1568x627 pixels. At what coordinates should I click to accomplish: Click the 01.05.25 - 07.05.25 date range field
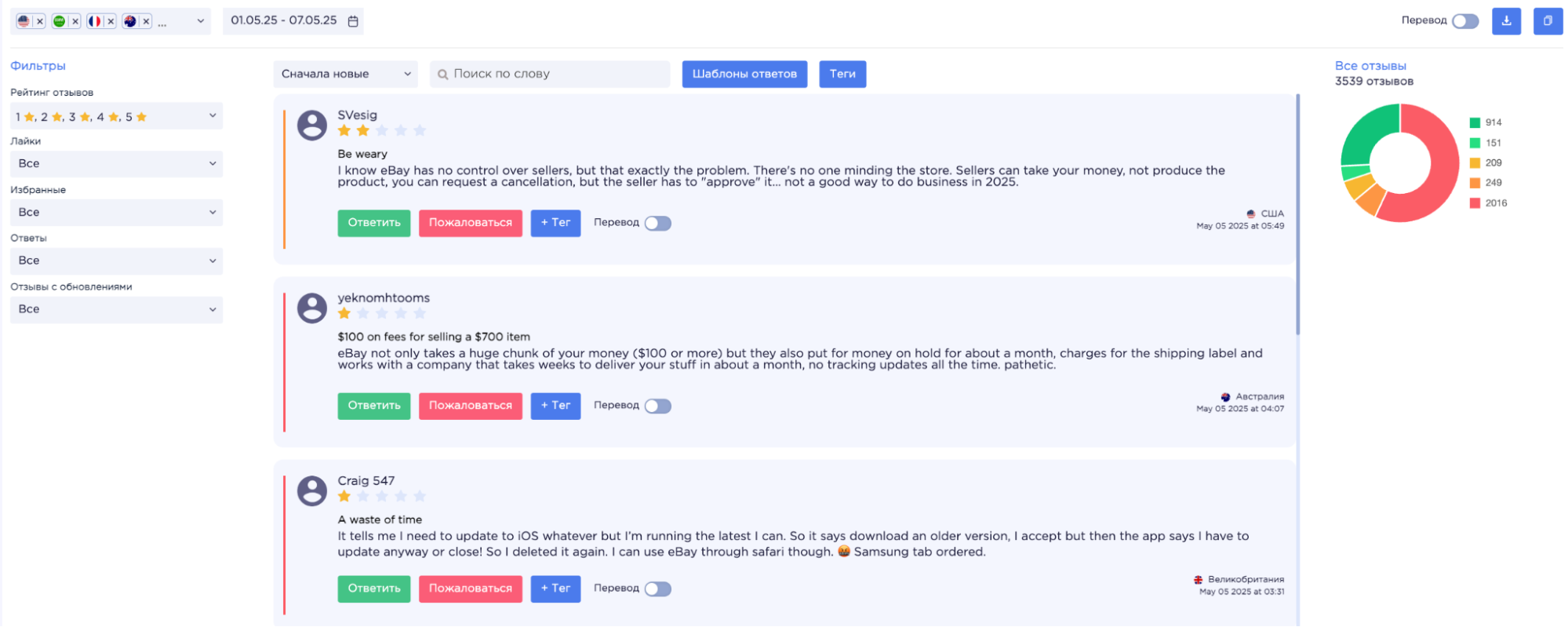tap(293, 21)
